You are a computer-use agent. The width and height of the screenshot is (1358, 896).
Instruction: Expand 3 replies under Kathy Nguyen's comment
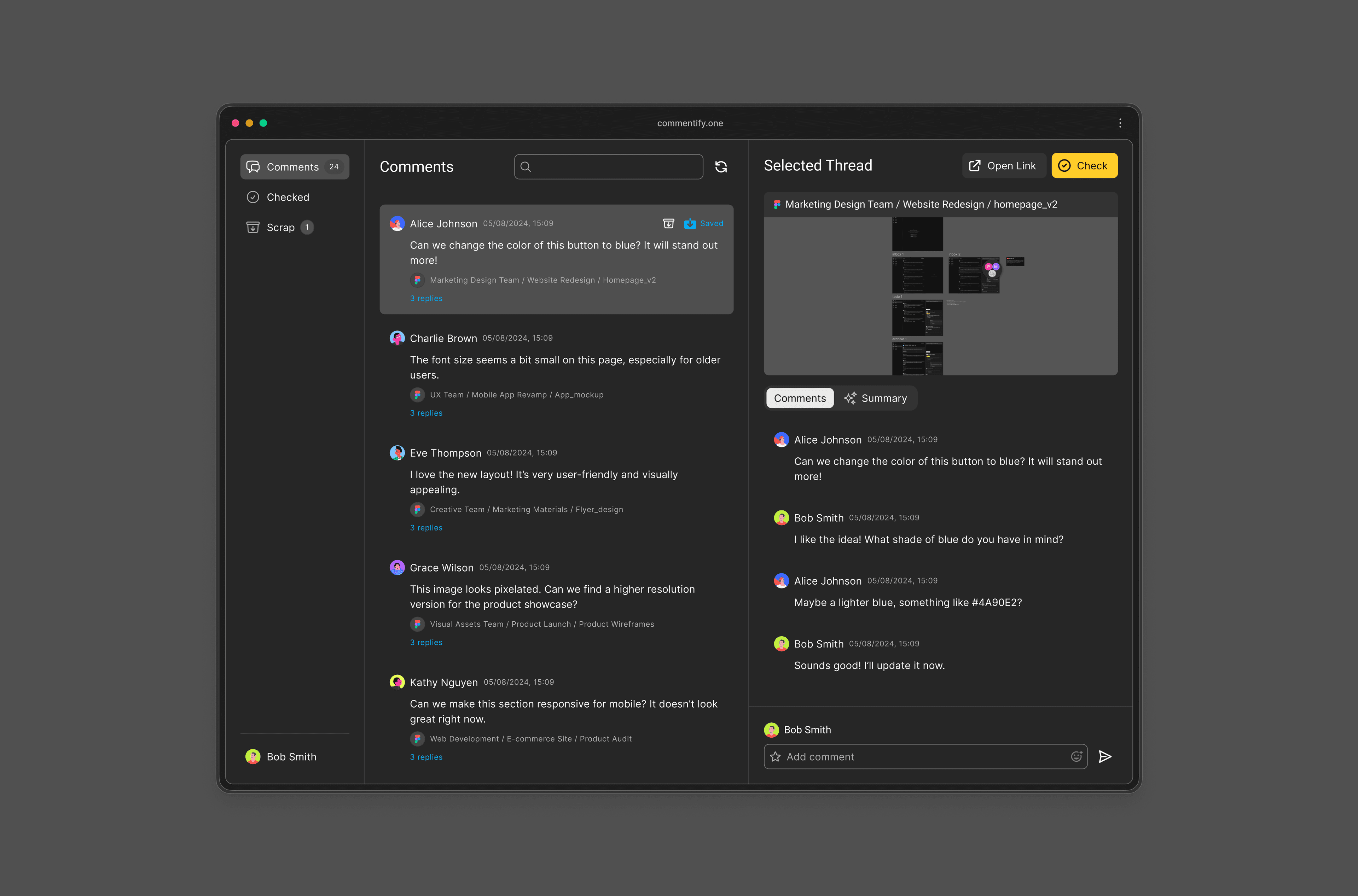426,757
